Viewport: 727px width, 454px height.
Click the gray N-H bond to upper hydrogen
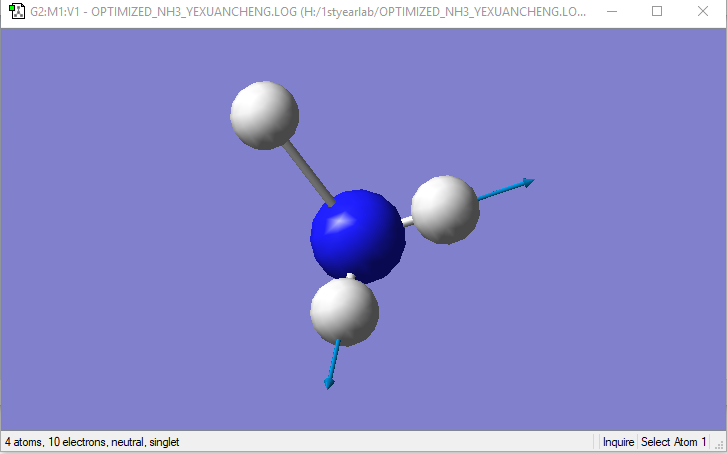(x=308, y=173)
